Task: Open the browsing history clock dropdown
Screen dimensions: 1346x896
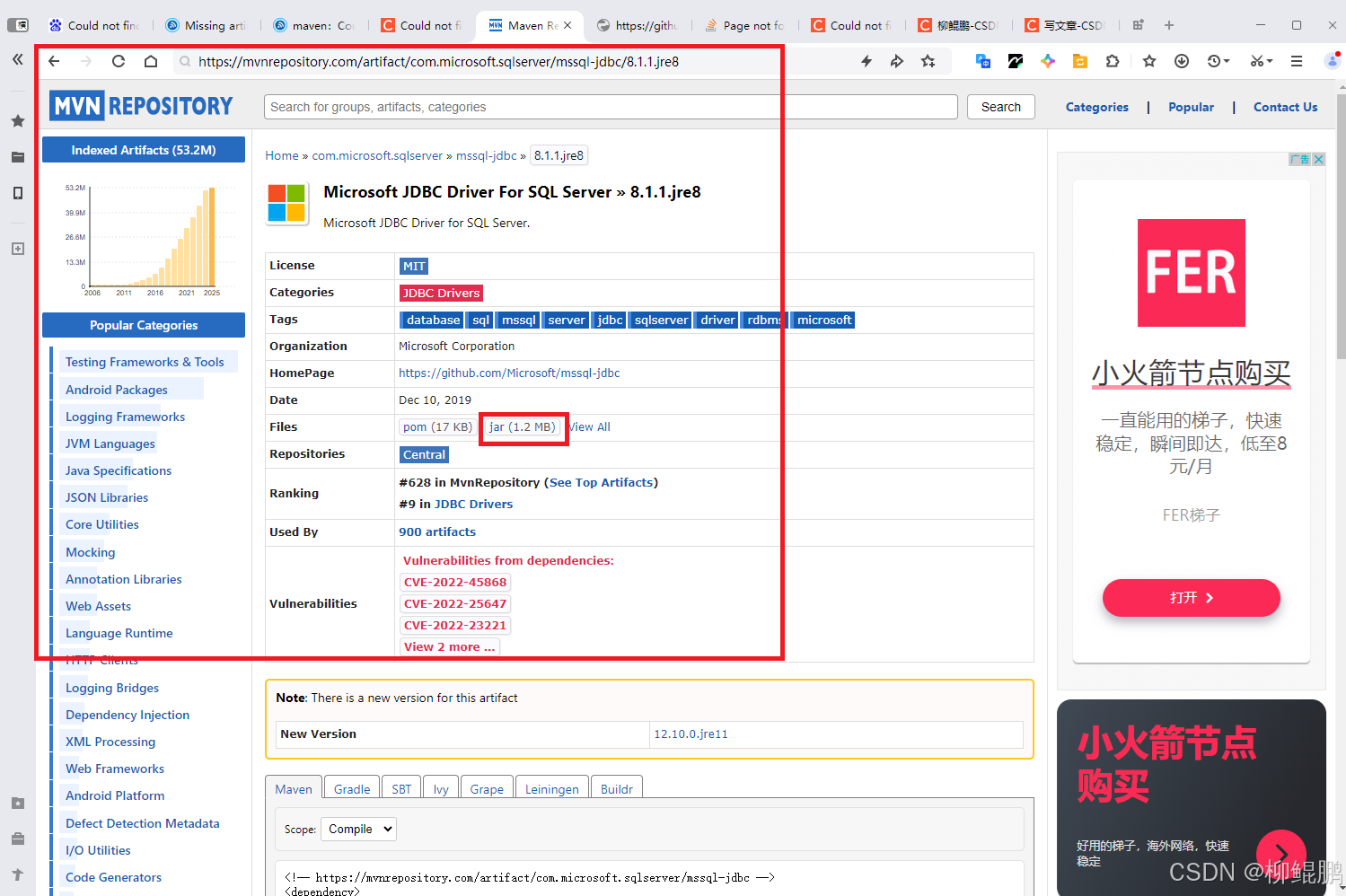Action: click(1218, 61)
